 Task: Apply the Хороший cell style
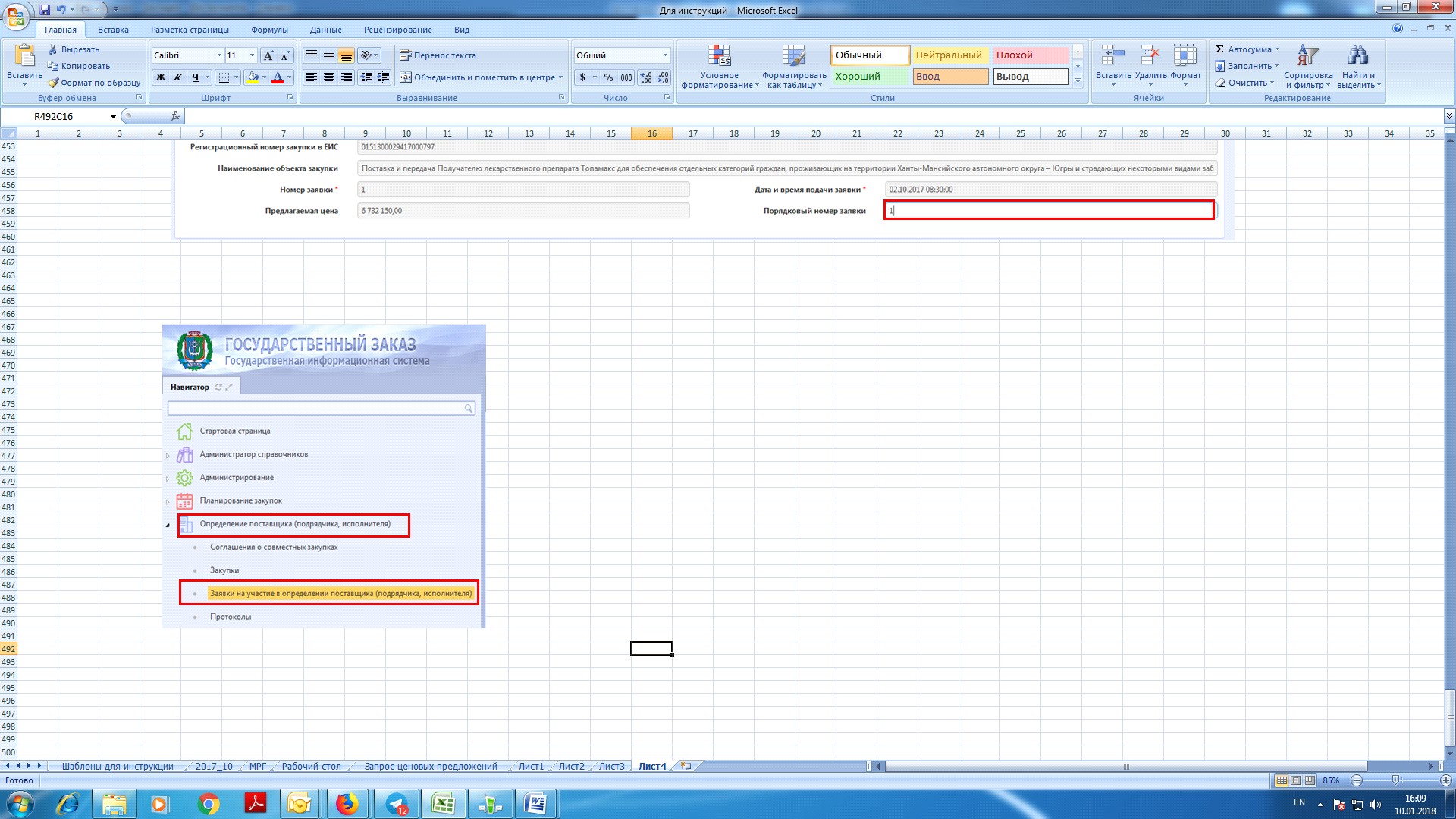point(870,77)
